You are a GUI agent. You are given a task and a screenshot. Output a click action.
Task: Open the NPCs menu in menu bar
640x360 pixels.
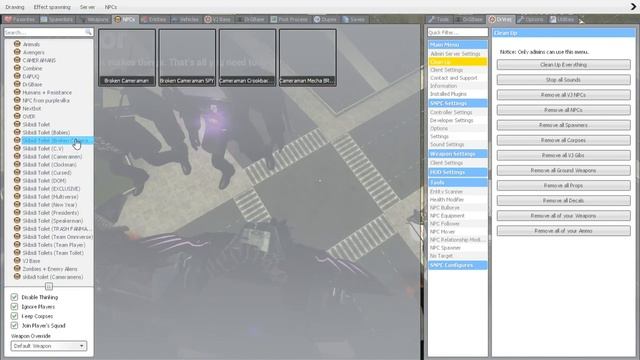[x=111, y=7]
